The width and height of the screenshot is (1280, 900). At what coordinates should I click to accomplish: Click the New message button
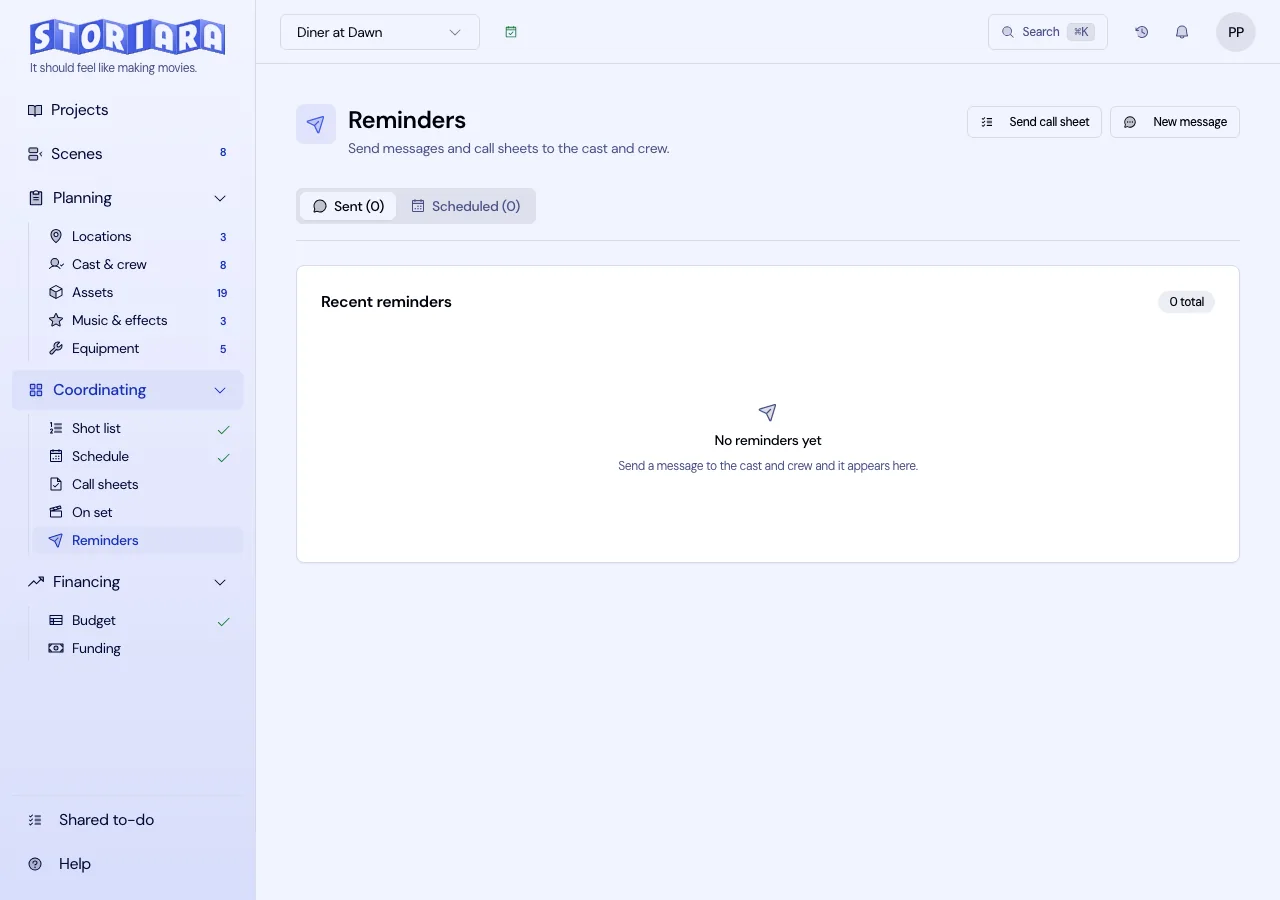(x=1175, y=122)
